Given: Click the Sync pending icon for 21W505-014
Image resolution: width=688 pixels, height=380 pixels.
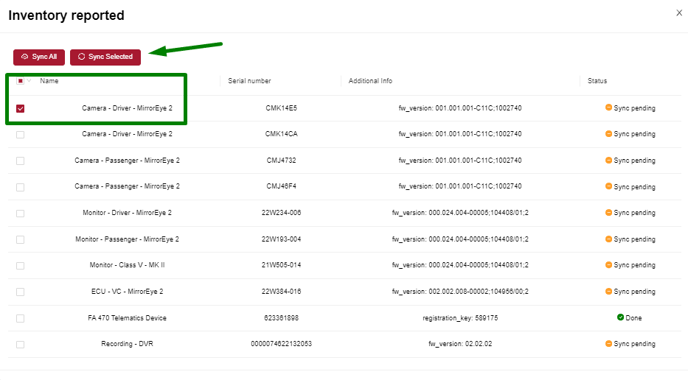Looking at the screenshot, I should [609, 265].
